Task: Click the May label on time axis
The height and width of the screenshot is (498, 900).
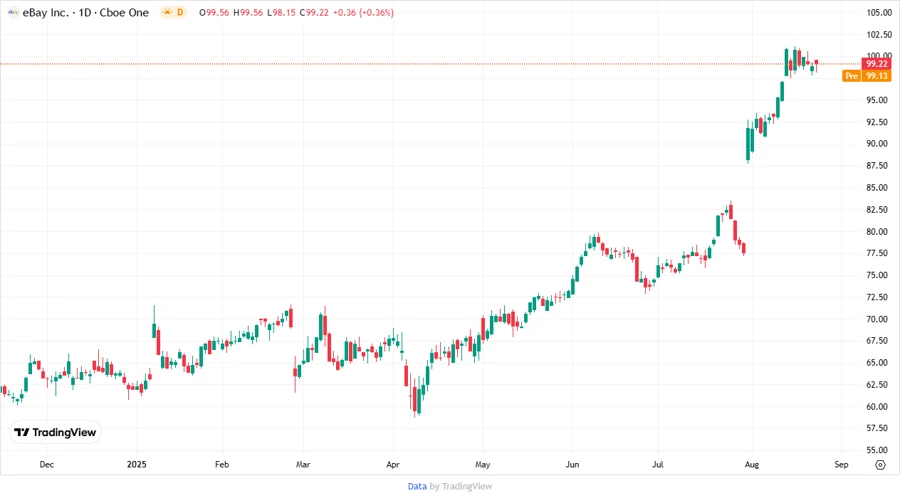Action: coord(483,464)
